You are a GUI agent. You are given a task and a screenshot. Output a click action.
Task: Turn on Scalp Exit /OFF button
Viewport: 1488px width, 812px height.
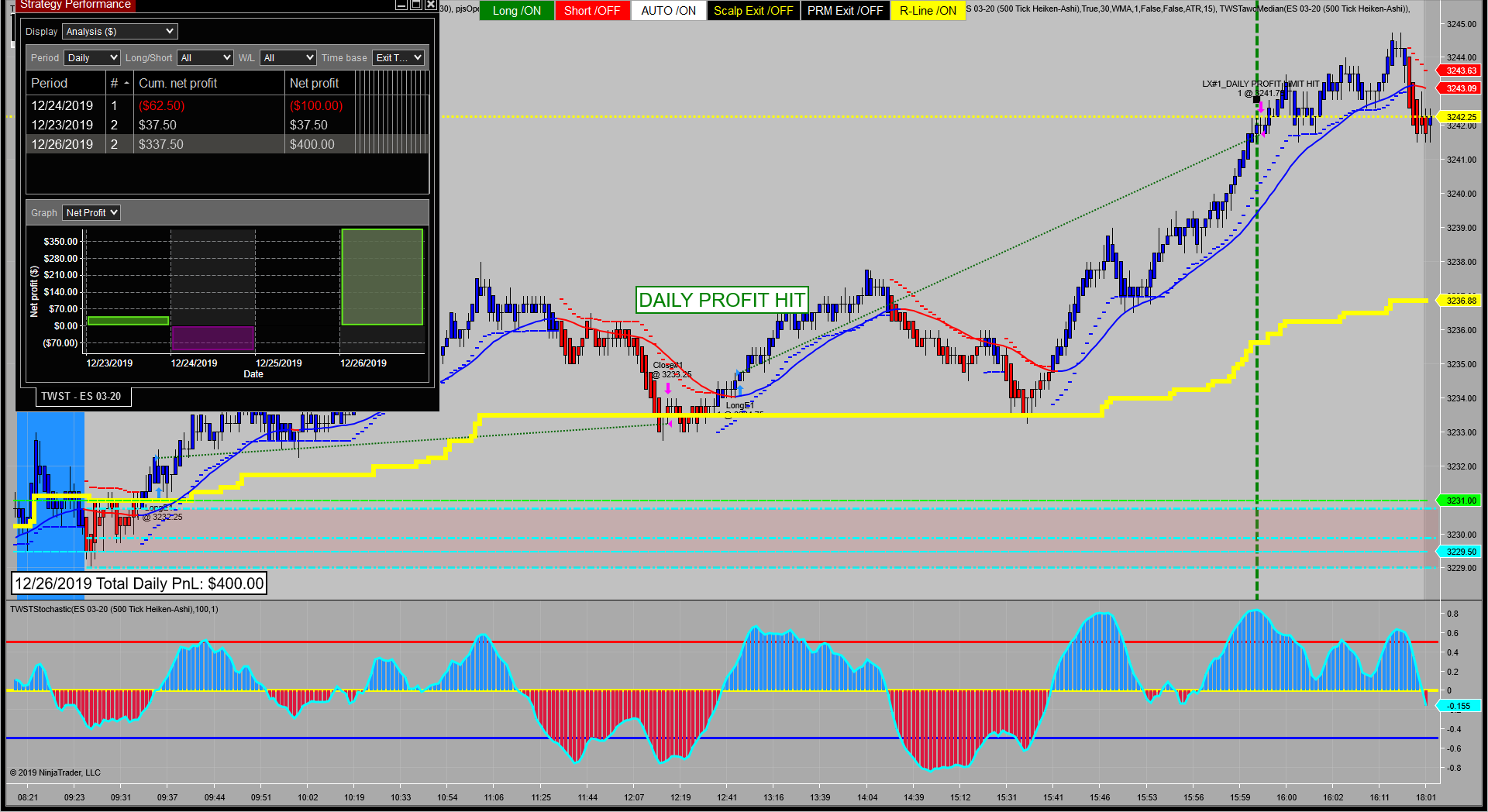pyautogui.click(x=753, y=11)
